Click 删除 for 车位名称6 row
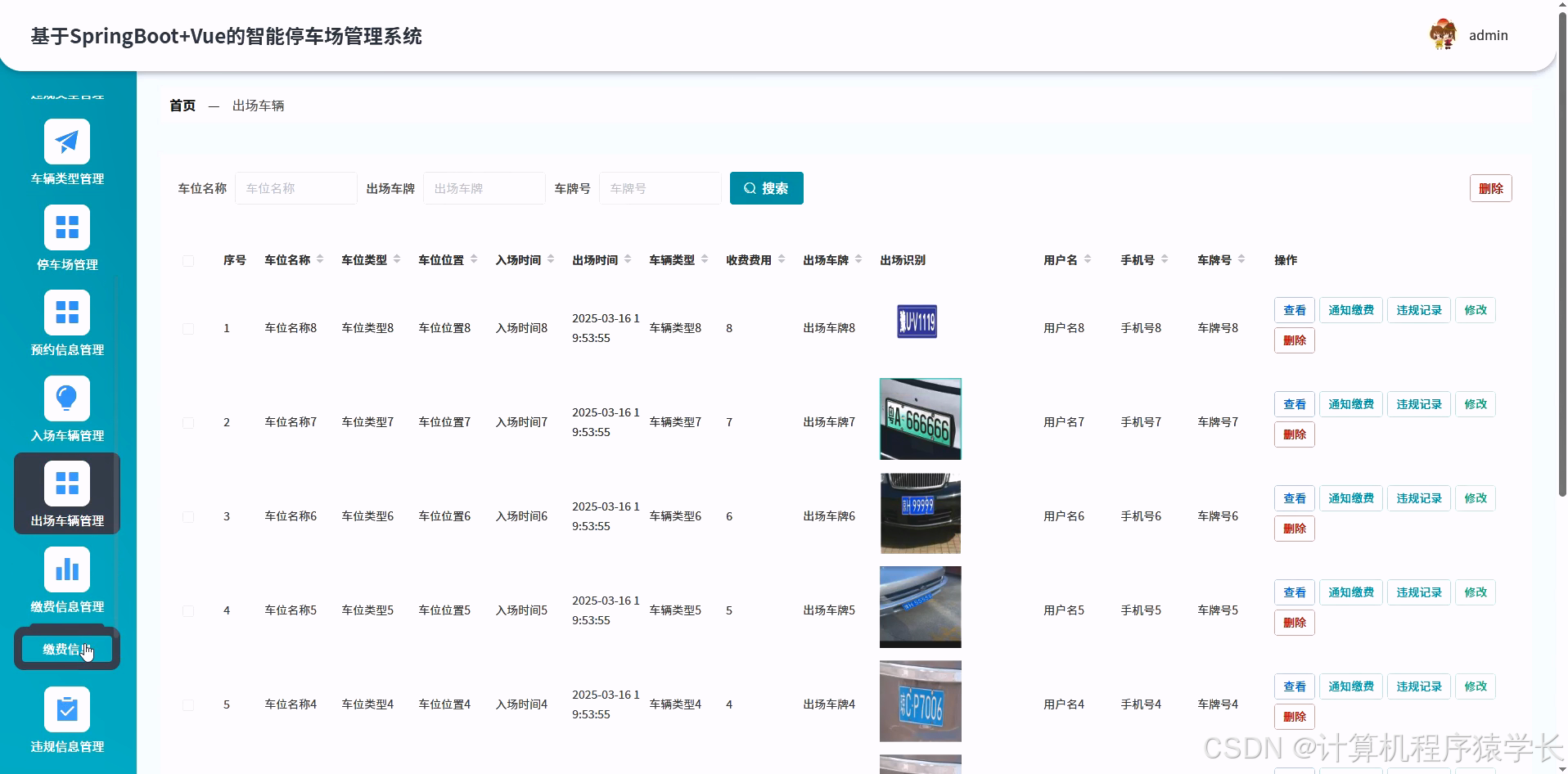 (1295, 529)
